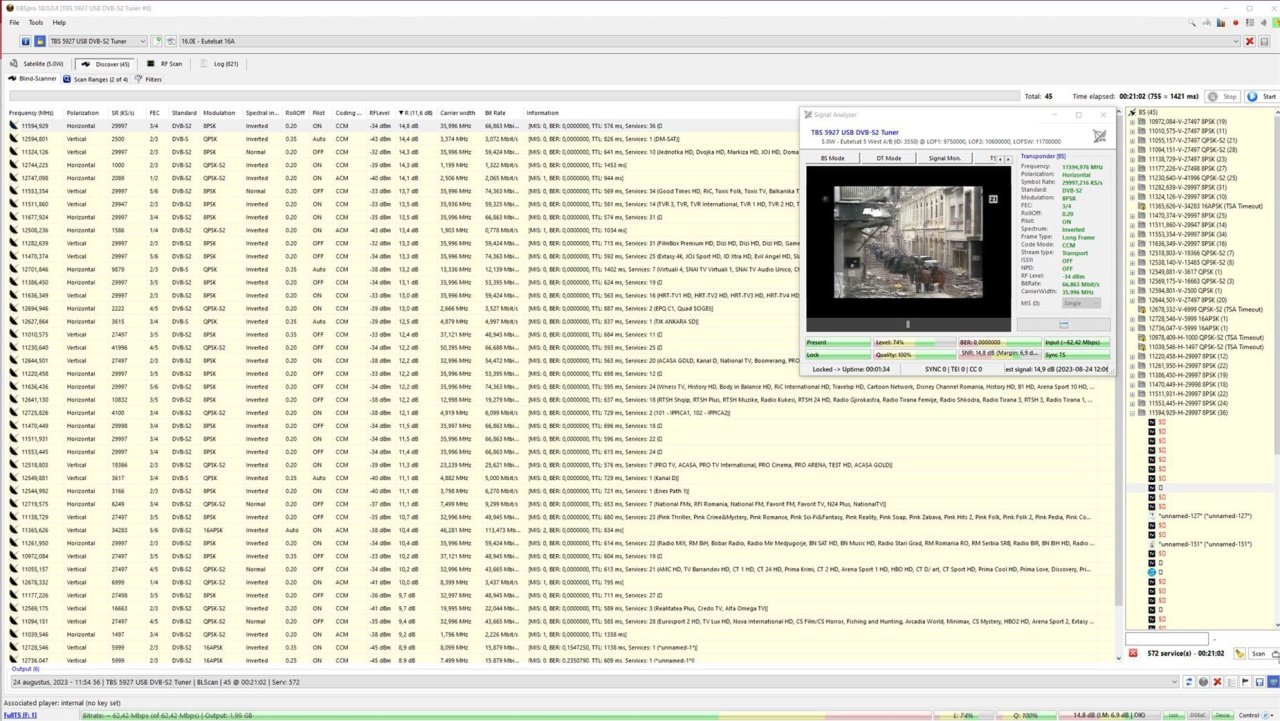Click the yellow folder icon next to tuner selector

tap(41, 41)
